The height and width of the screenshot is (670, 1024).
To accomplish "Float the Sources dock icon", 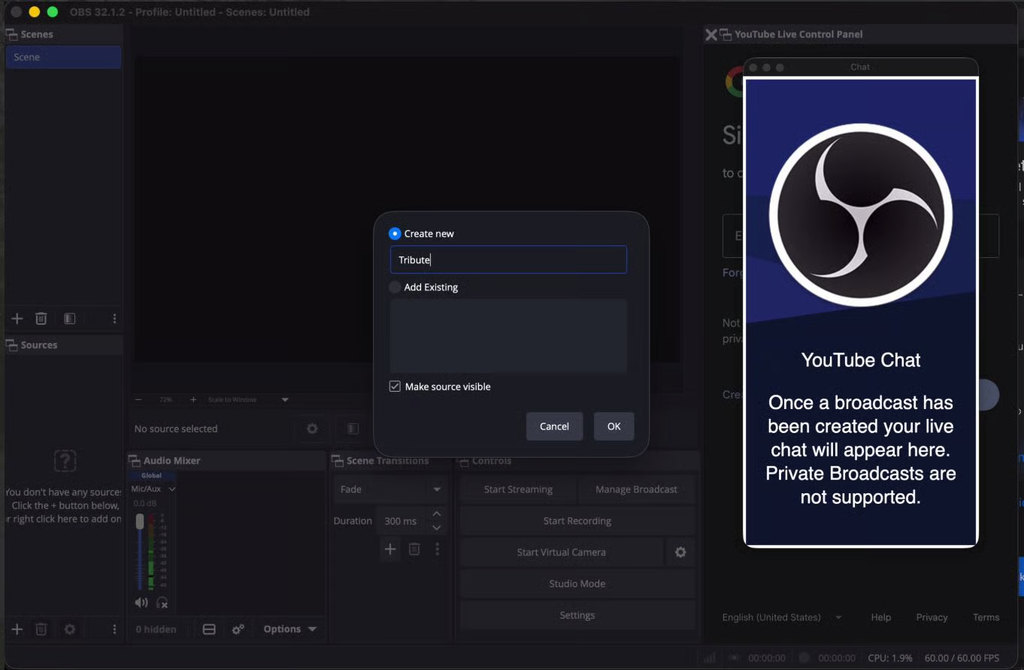I will coord(12,345).
